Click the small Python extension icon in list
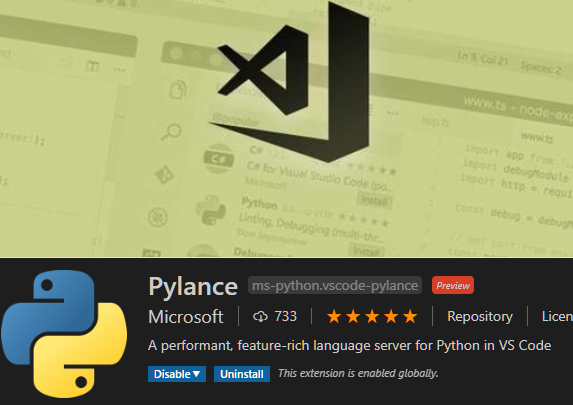This screenshot has height=405, width=573. 210,210
